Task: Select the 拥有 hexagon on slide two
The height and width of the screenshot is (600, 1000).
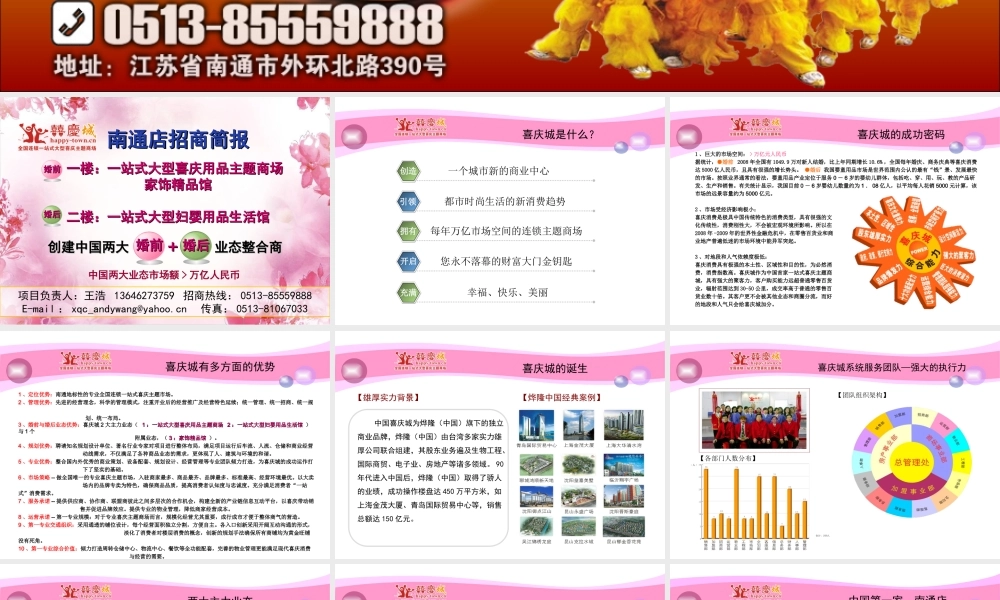Action: 409,230
